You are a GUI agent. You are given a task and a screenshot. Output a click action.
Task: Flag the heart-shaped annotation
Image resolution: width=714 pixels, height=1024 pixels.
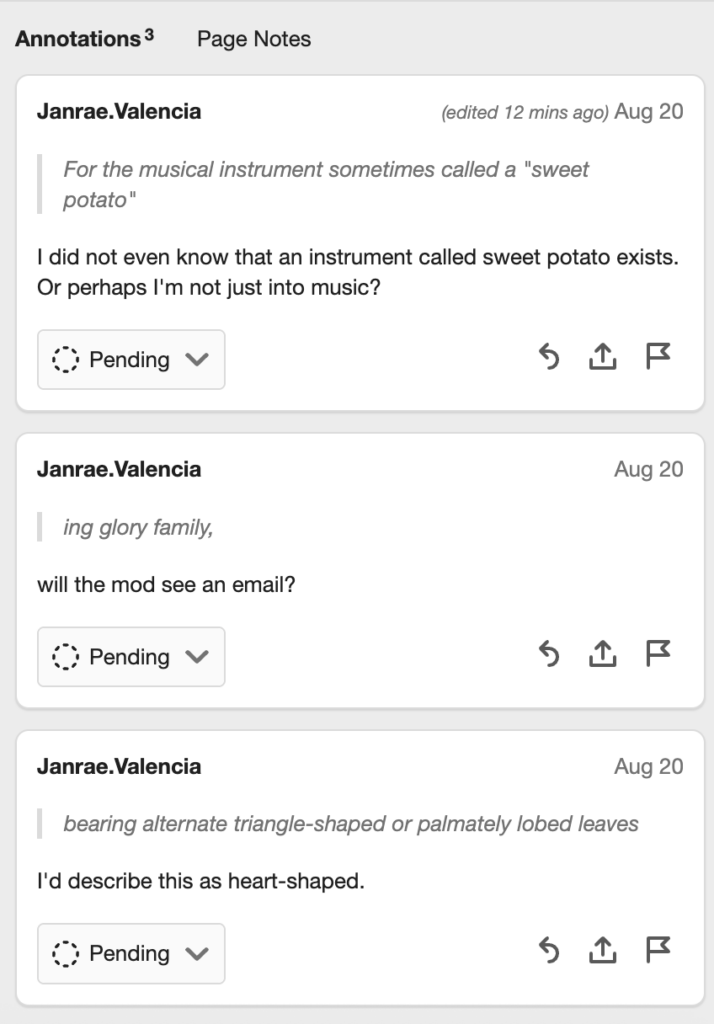[658, 951]
